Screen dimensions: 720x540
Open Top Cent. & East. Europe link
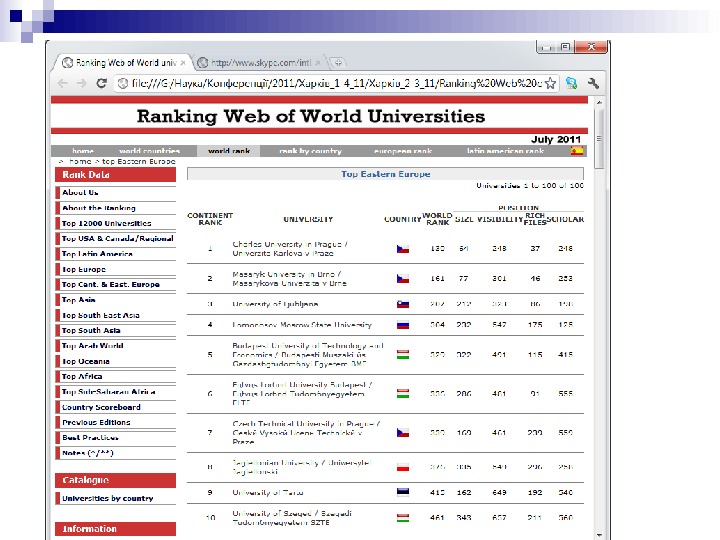point(111,284)
